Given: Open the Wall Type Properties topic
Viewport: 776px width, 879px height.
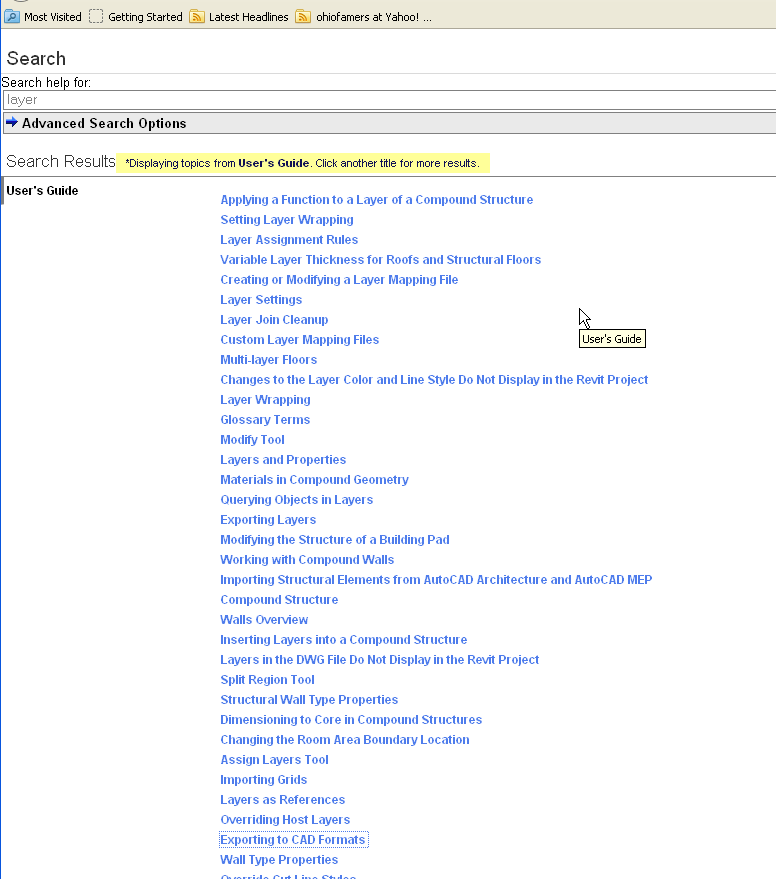Looking at the screenshot, I should [x=279, y=859].
